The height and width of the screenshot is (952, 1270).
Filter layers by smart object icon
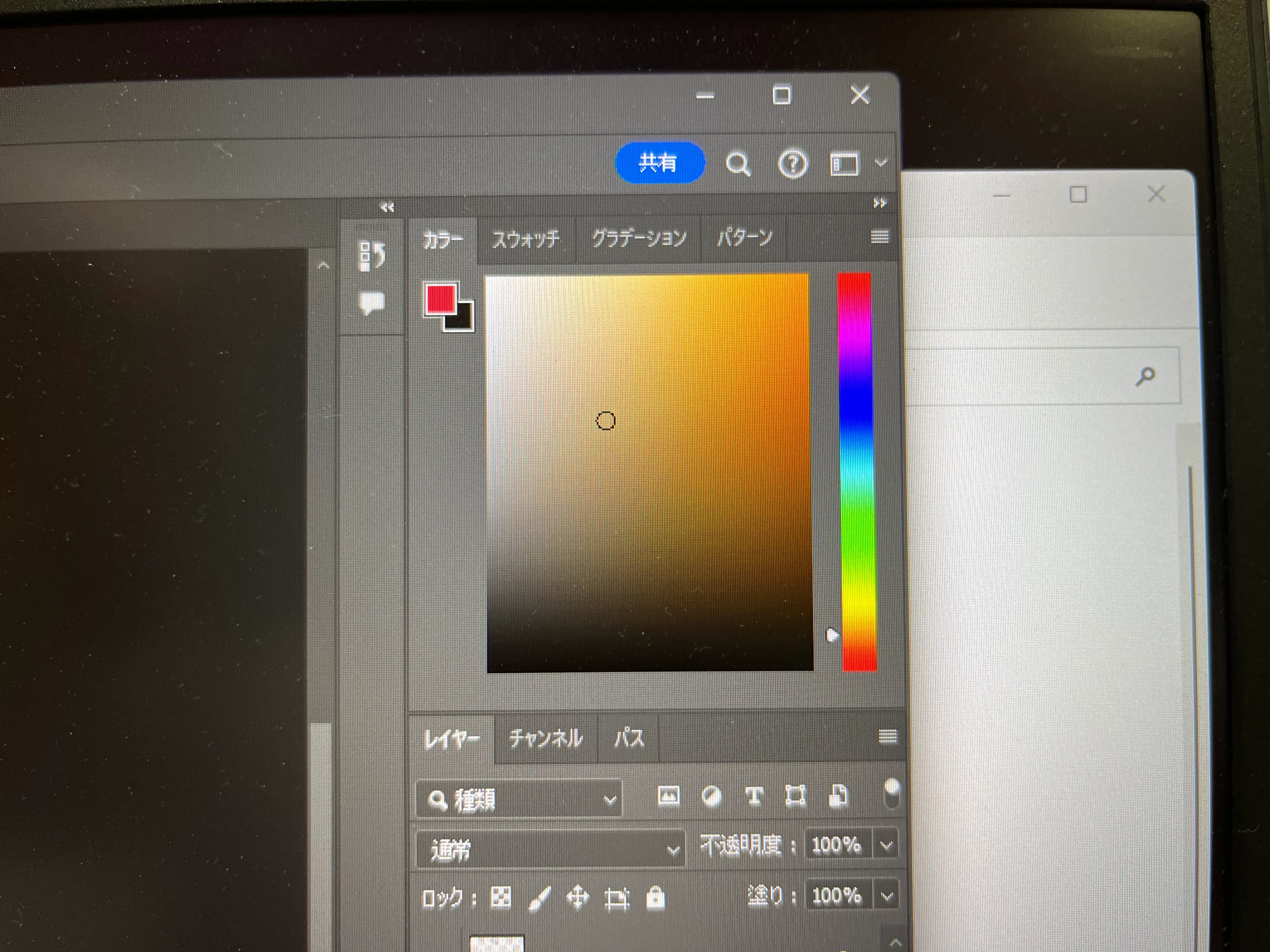click(838, 796)
